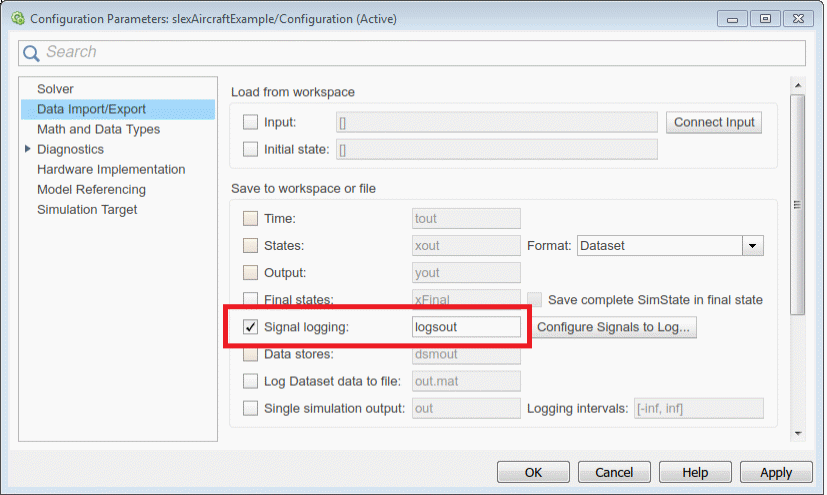Click the Apply button
This screenshot has height=495, width=827.
[776, 472]
